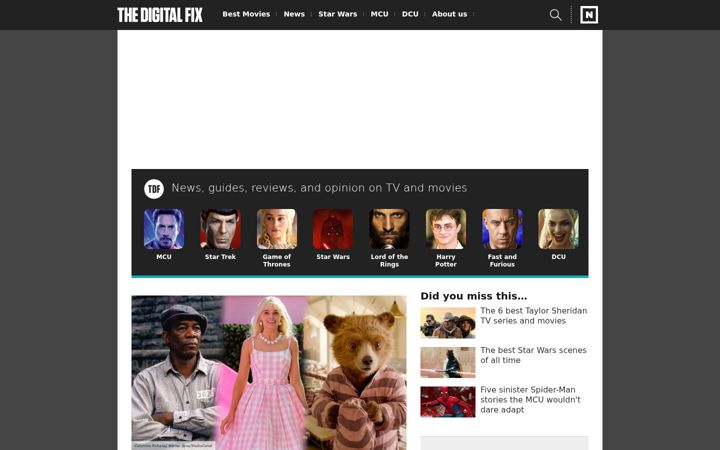Open the DCU Harley Quinn icon tile

click(558, 229)
